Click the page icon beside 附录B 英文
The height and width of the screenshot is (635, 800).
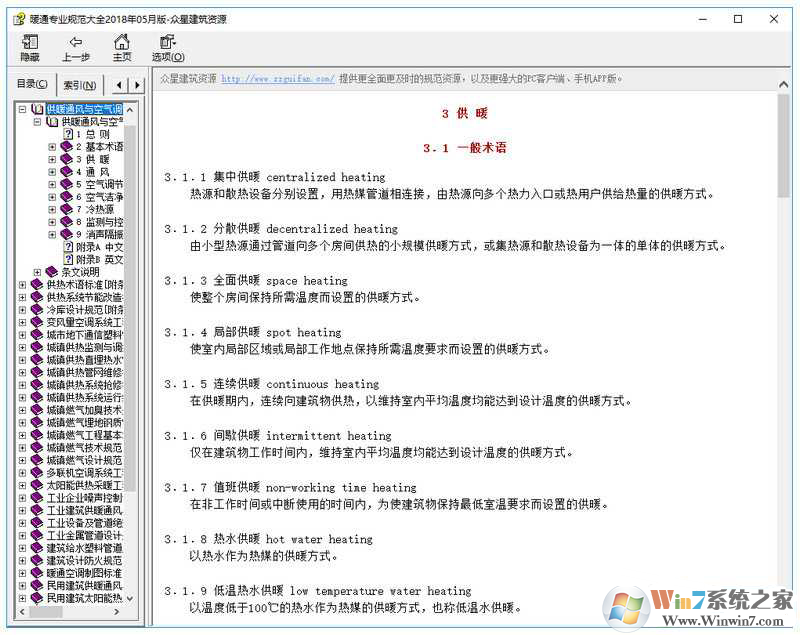[68, 260]
